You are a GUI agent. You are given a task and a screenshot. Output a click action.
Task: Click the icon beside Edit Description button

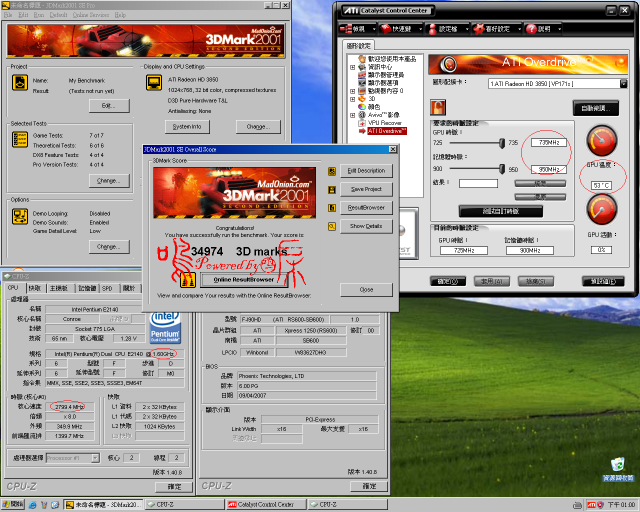[x=332, y=171]
